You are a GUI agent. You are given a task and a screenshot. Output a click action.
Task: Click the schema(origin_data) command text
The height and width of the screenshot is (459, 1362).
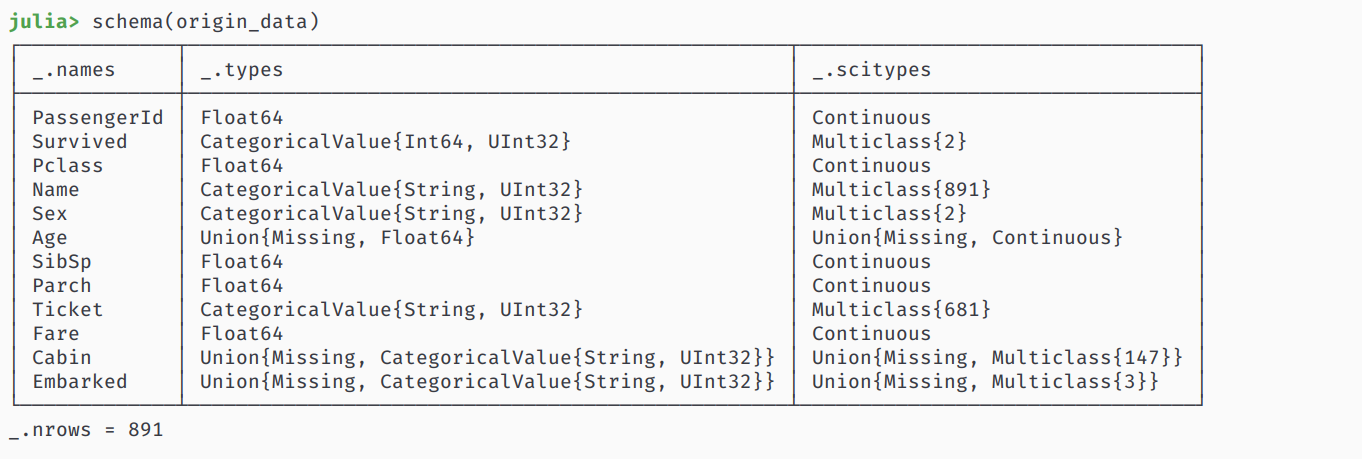tap(206, 21)
